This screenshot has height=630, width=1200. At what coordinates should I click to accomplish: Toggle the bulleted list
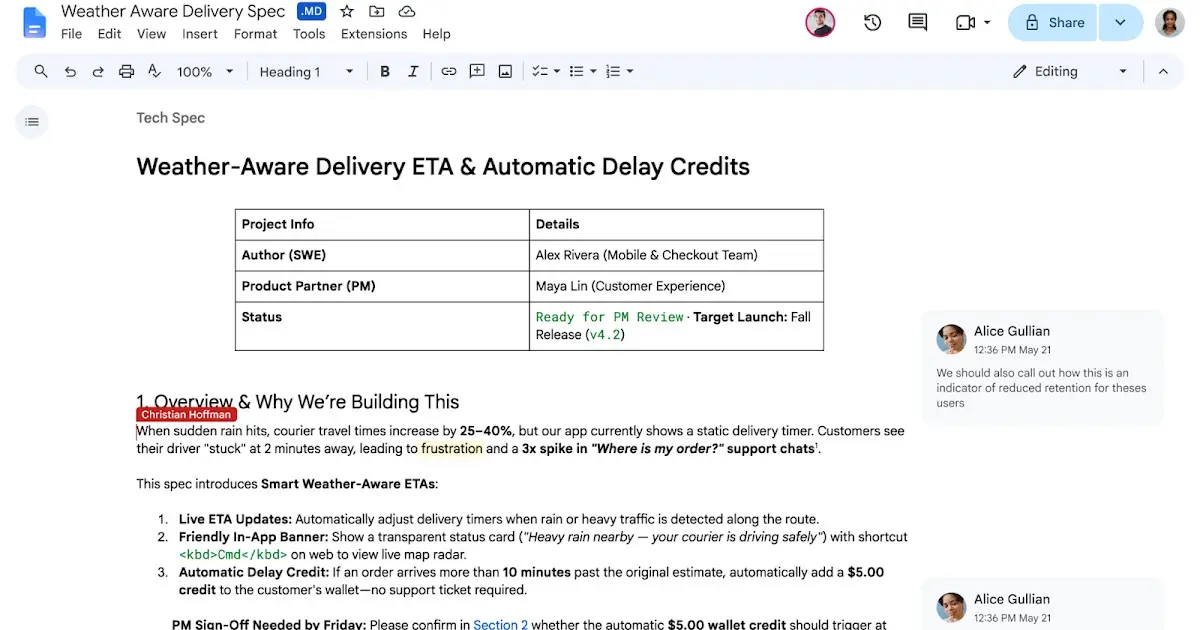click(x=576, y=71)
